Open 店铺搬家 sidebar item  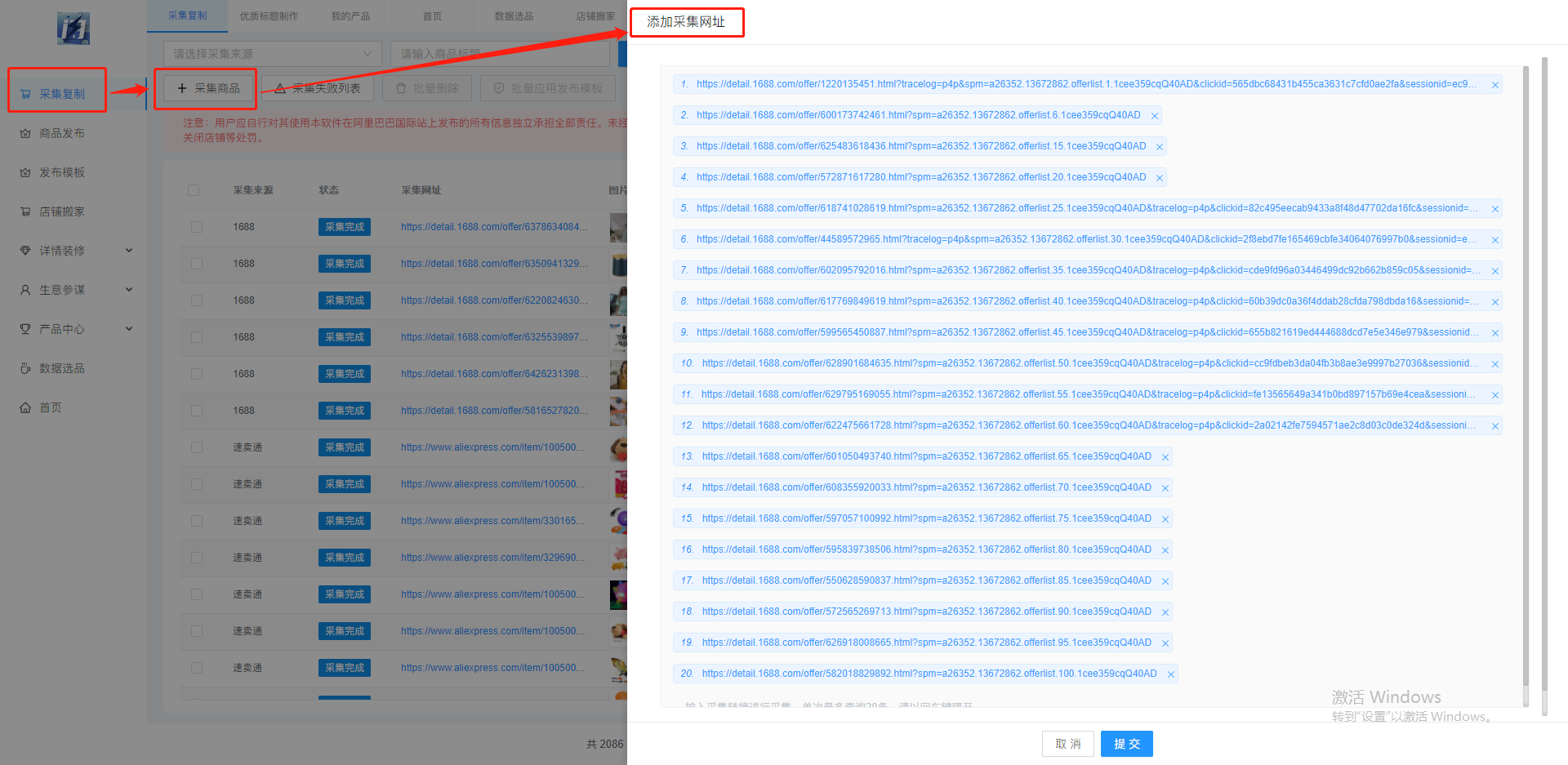73,211
